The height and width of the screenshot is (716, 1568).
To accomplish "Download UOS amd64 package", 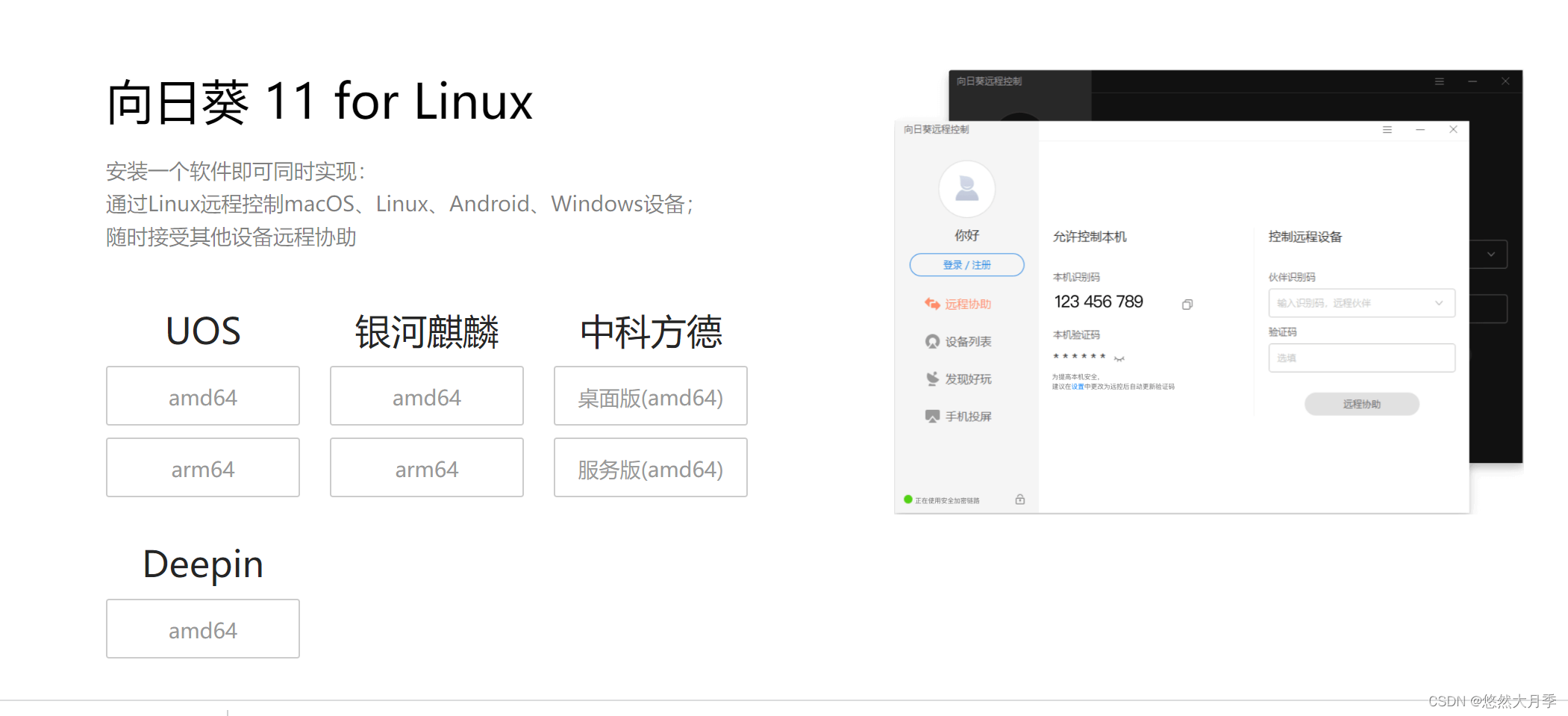I will pos(203,396).
